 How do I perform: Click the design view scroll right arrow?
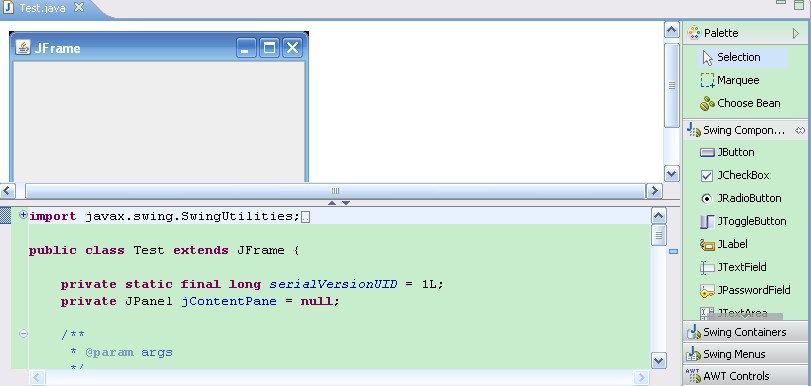654,191
